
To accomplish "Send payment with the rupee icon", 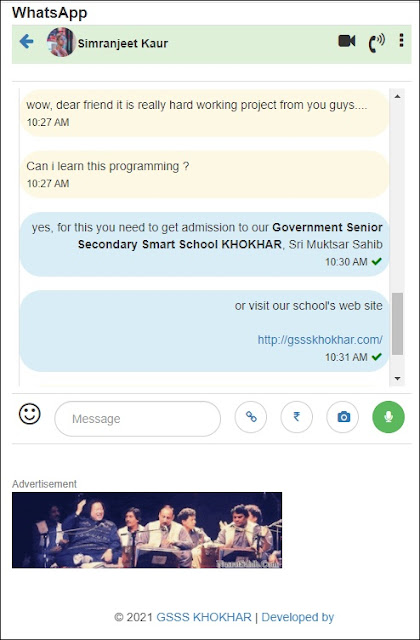I will point(297,417).
